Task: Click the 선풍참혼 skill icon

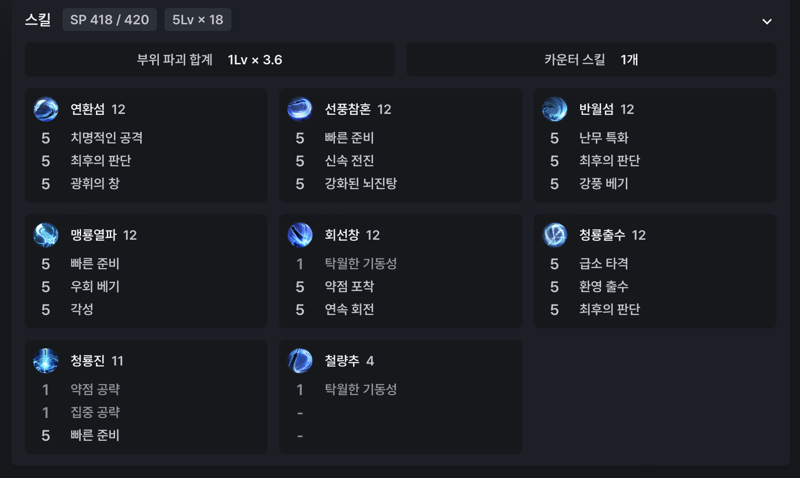Action: [x=300, y=109]
